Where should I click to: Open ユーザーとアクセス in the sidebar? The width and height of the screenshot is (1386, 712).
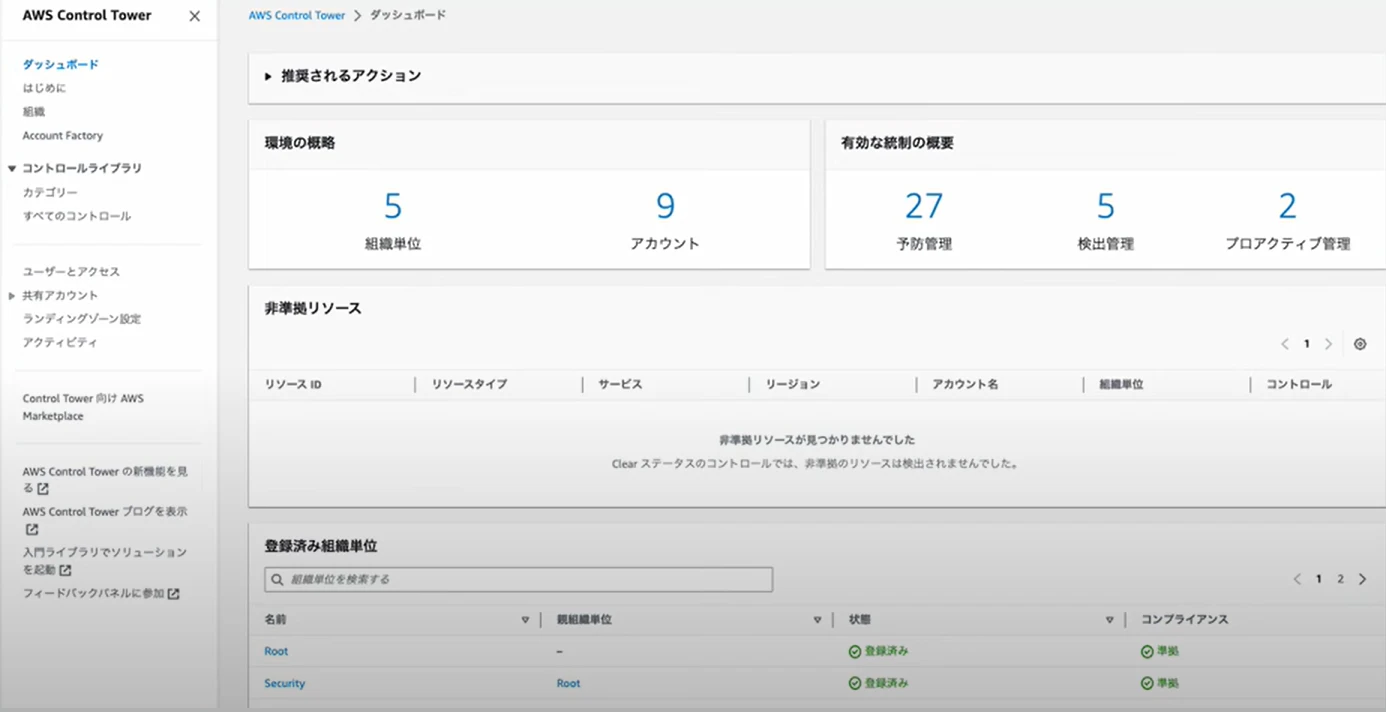[71, 271]
